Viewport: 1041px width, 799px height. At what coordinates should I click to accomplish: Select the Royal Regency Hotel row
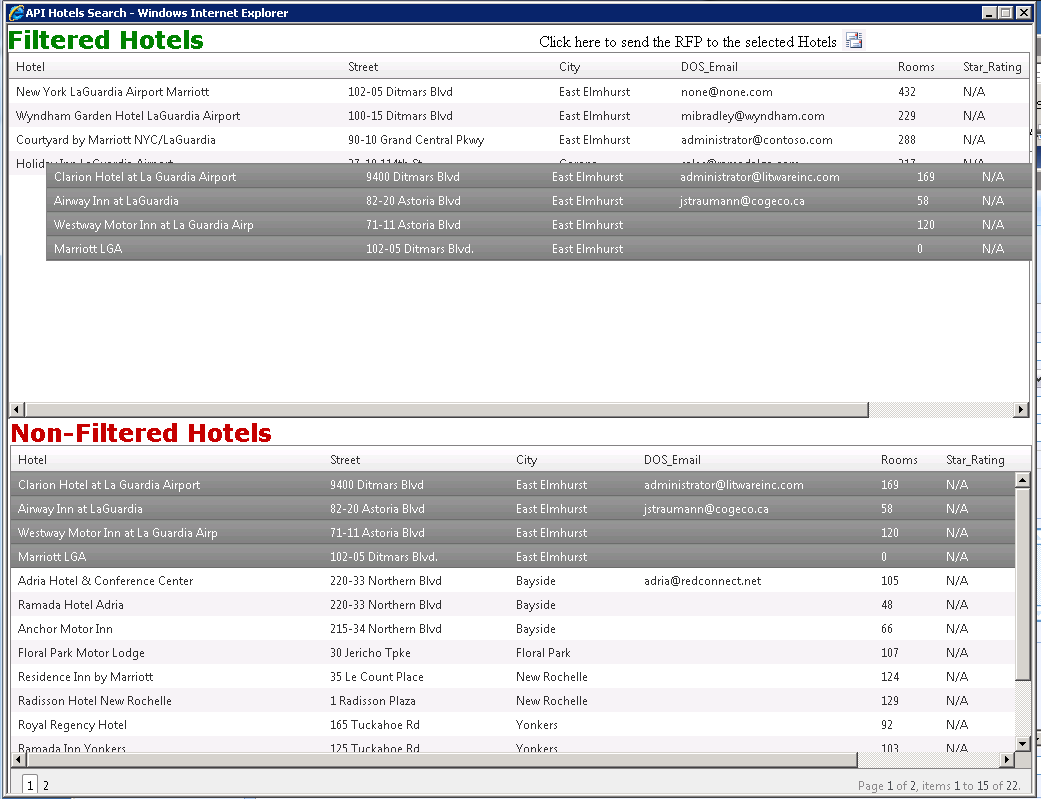click(513, 724)
